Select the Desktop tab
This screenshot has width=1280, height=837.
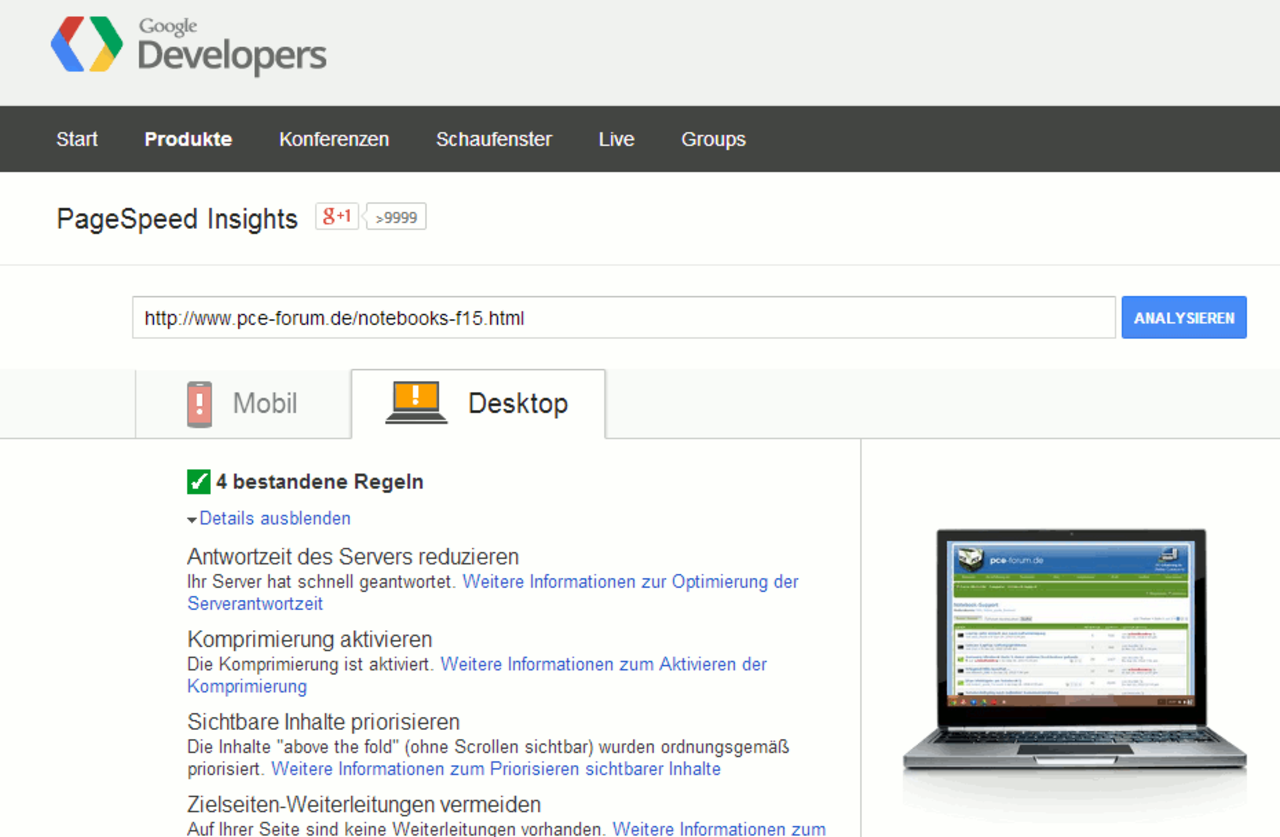click(x=478, y=404)
